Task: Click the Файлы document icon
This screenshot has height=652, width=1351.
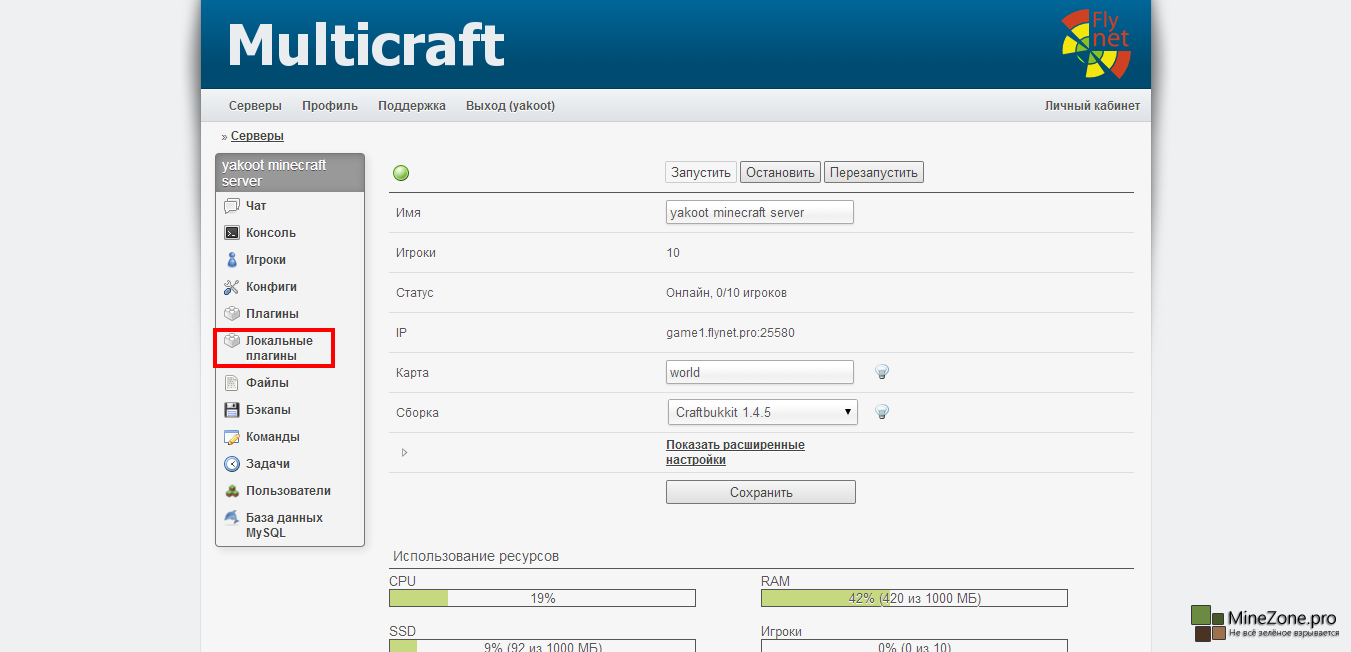Action: pyautogui.click(x=232, y=383)
